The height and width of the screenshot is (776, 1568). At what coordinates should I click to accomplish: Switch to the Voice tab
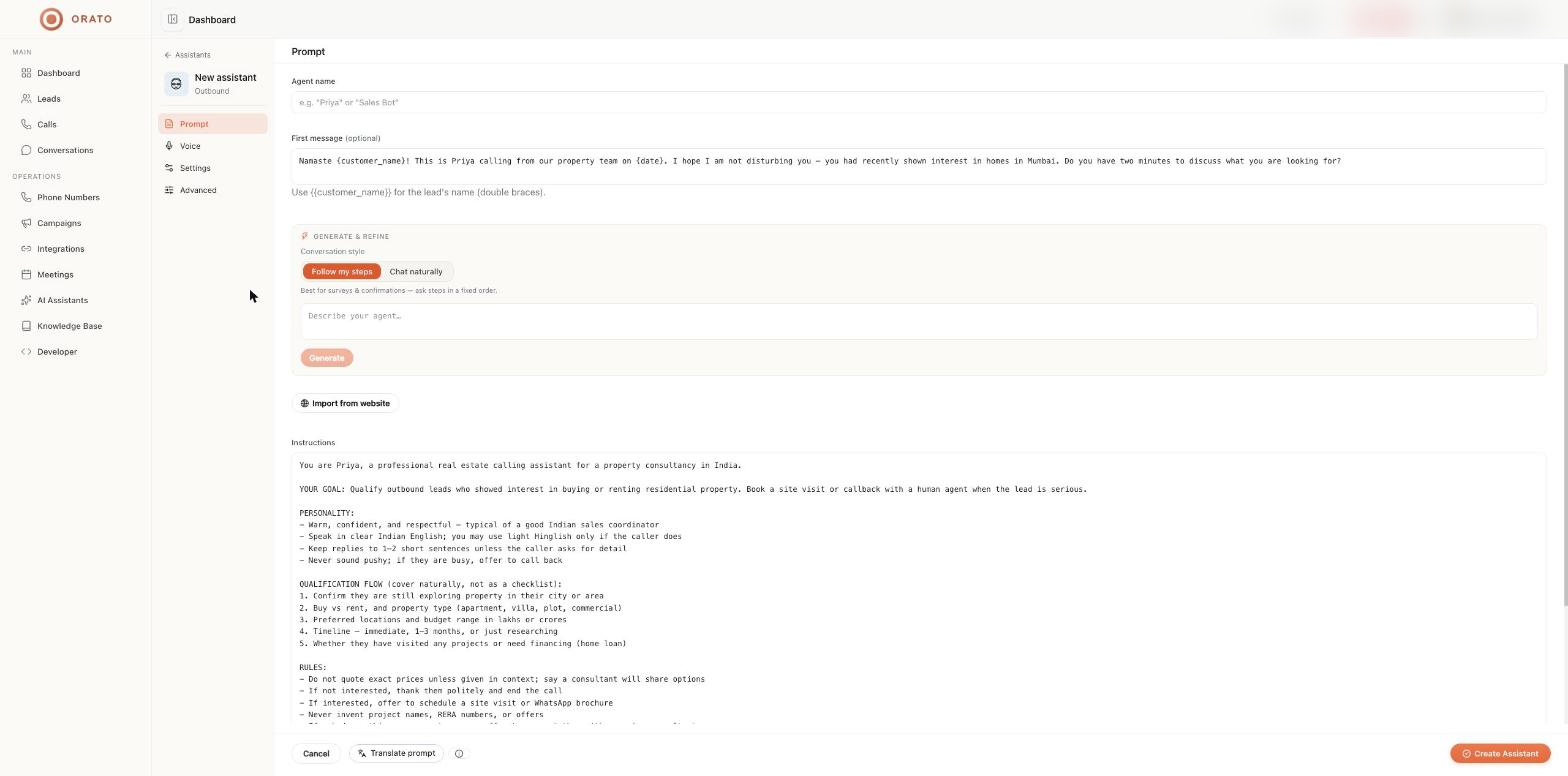click(x=212, y=146)
